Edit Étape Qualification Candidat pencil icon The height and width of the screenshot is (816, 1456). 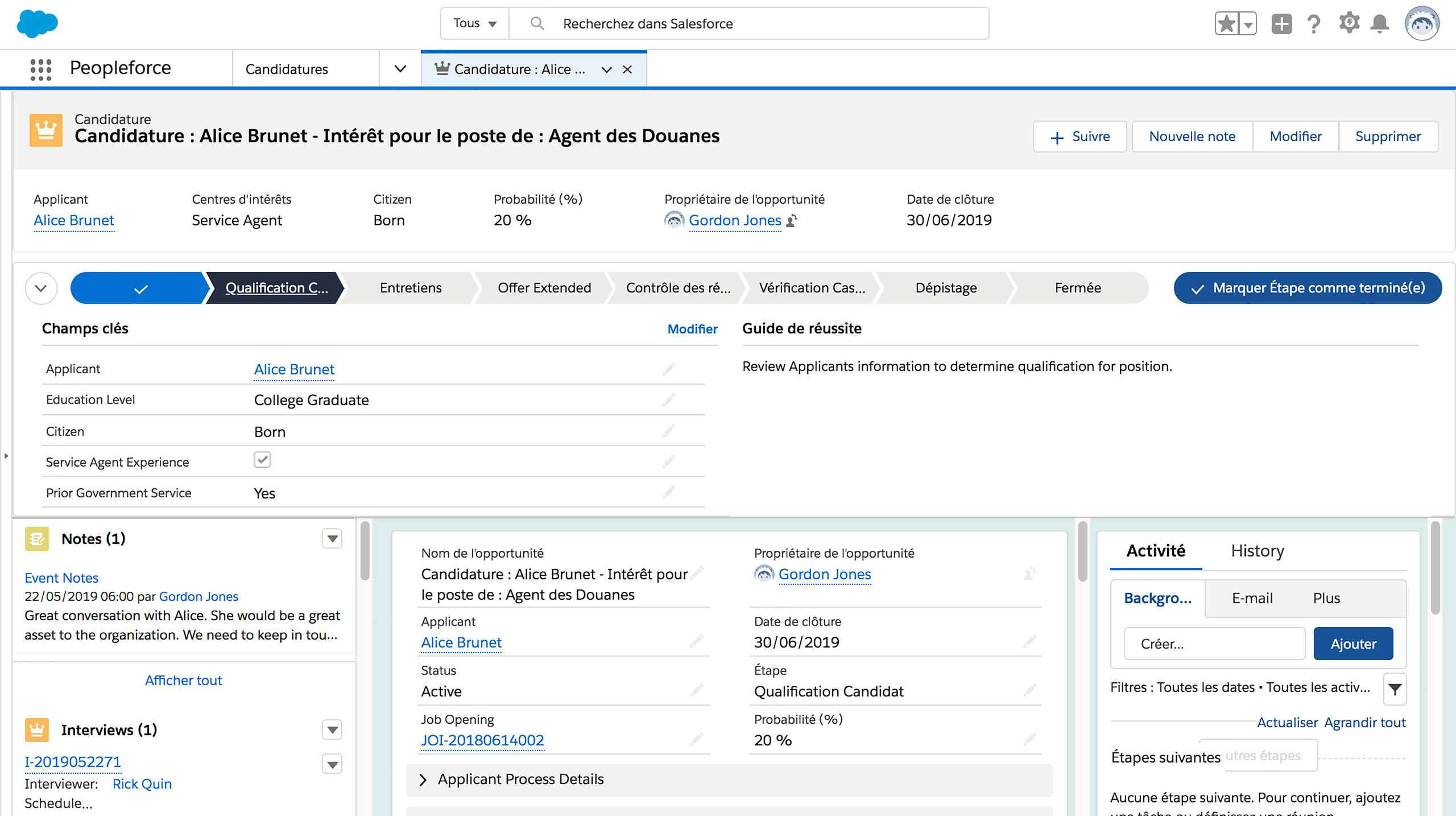pyautogui.click(x=1029, y=691)
